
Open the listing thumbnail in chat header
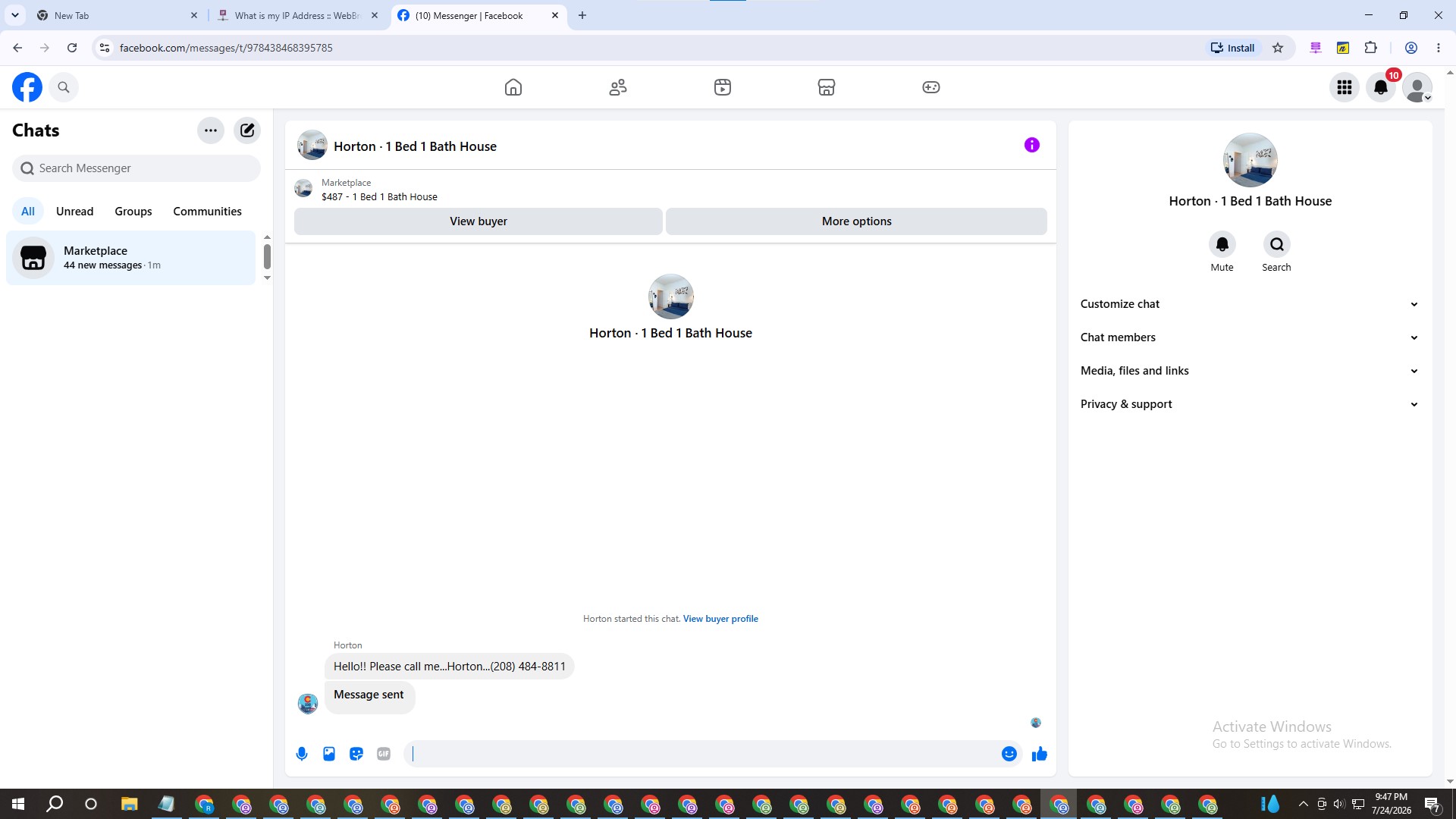(312, 146)
